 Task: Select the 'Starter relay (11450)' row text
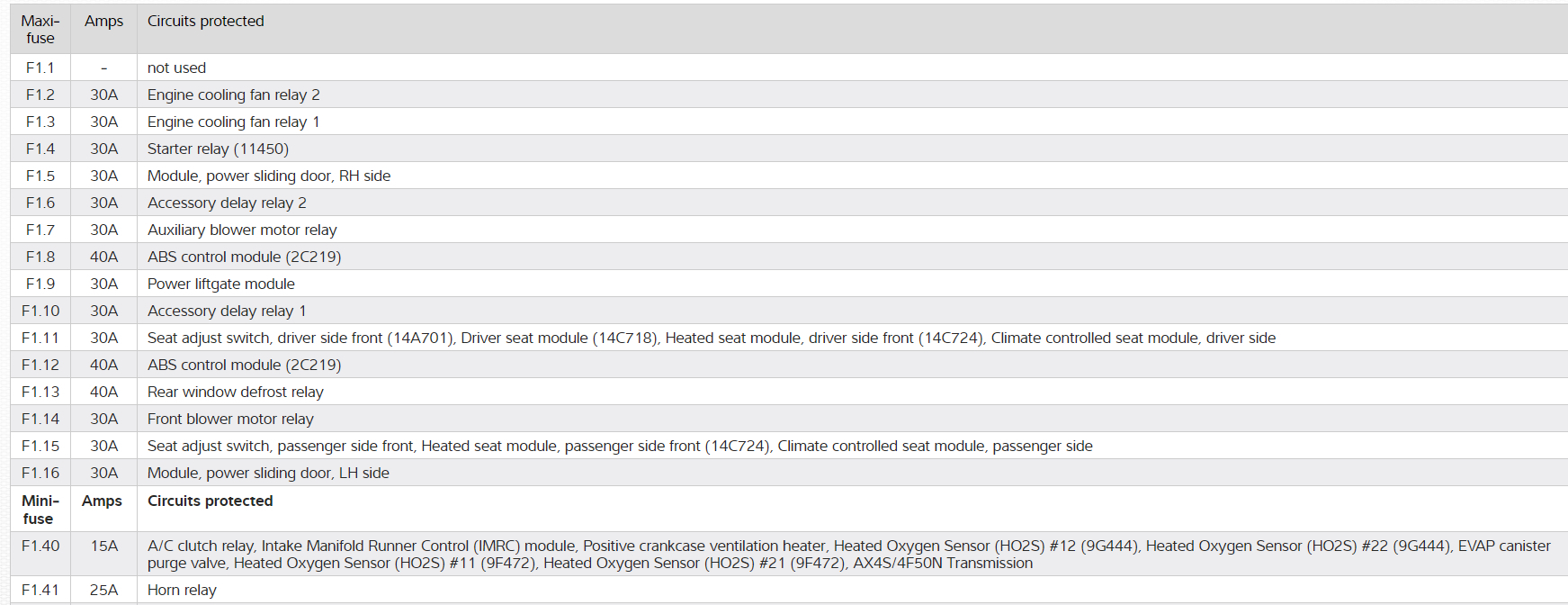(218, 149)
